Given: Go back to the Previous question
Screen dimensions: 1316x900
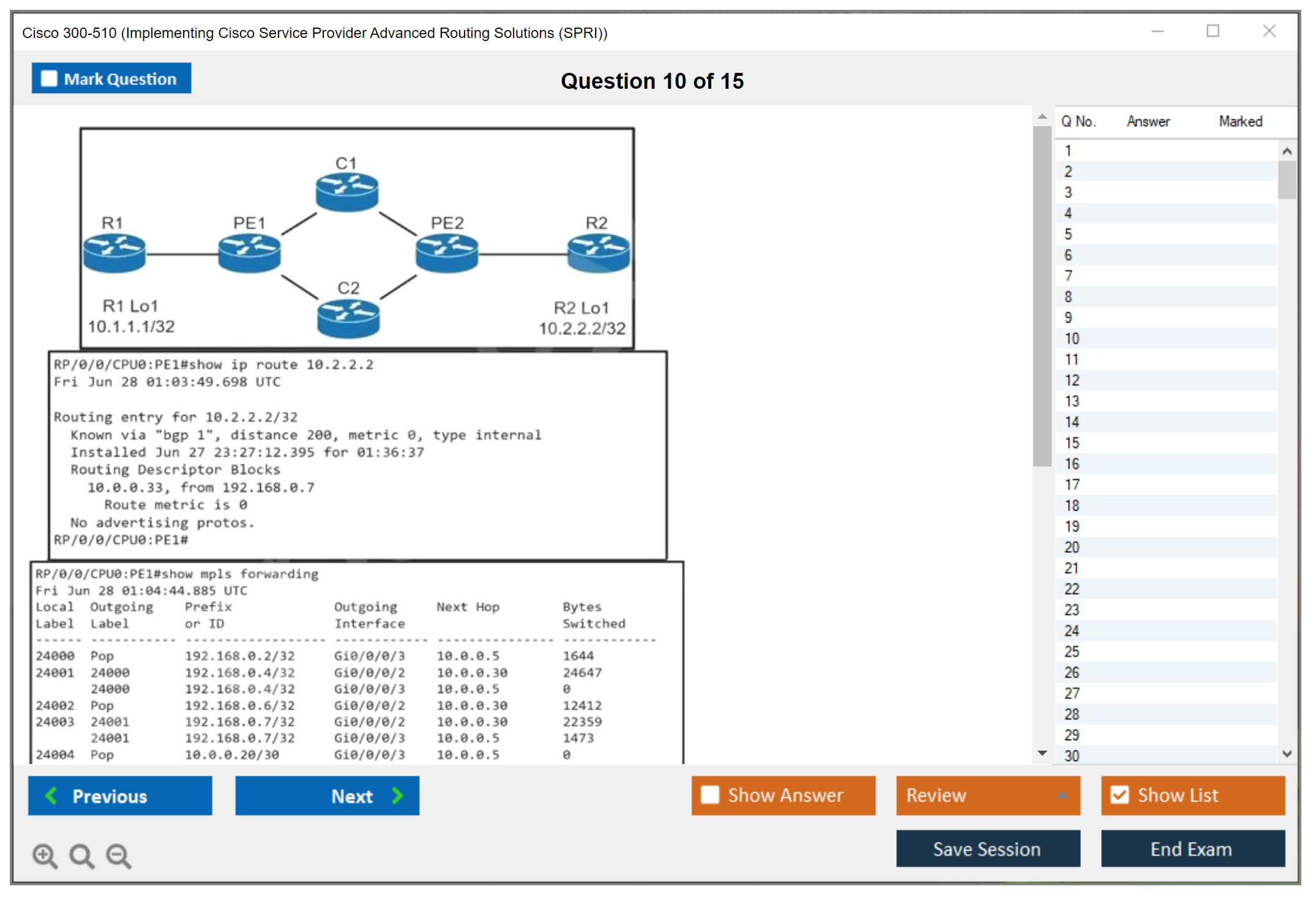Looking at the screenshot, I should [x=120, y=795].
